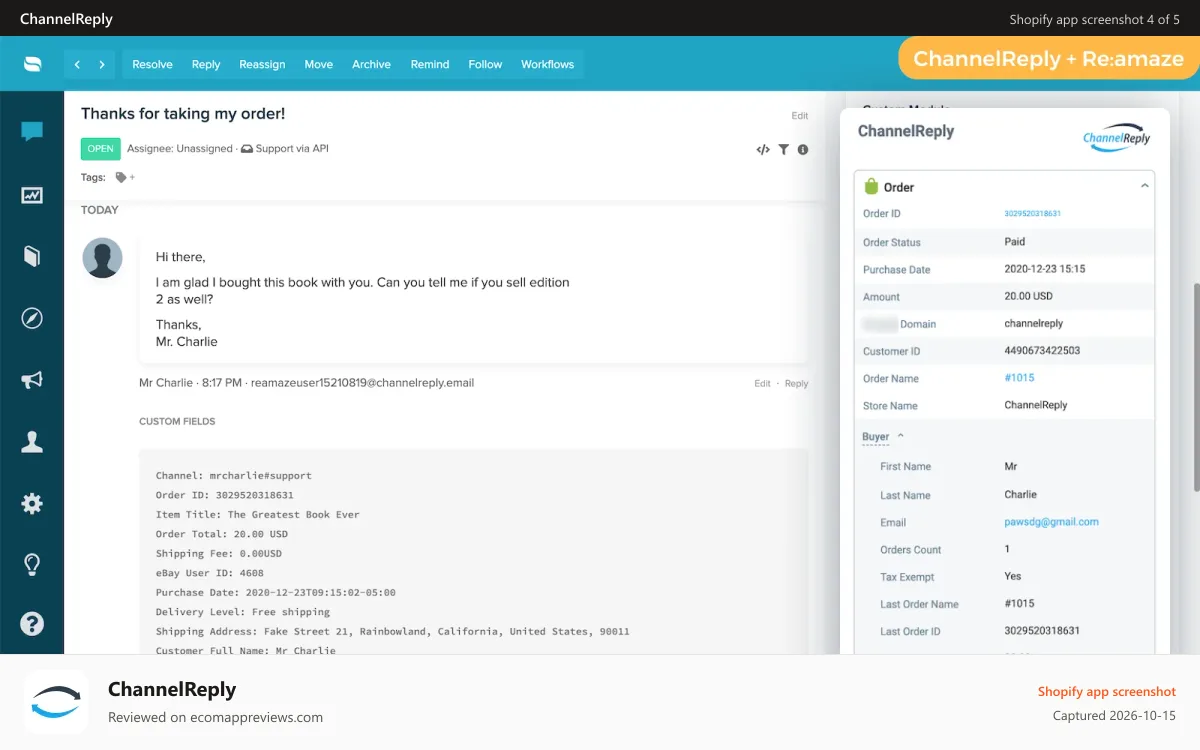The image size is (1200, 750).
Task: Click the Order Status value Paid
Action: 1015,242
